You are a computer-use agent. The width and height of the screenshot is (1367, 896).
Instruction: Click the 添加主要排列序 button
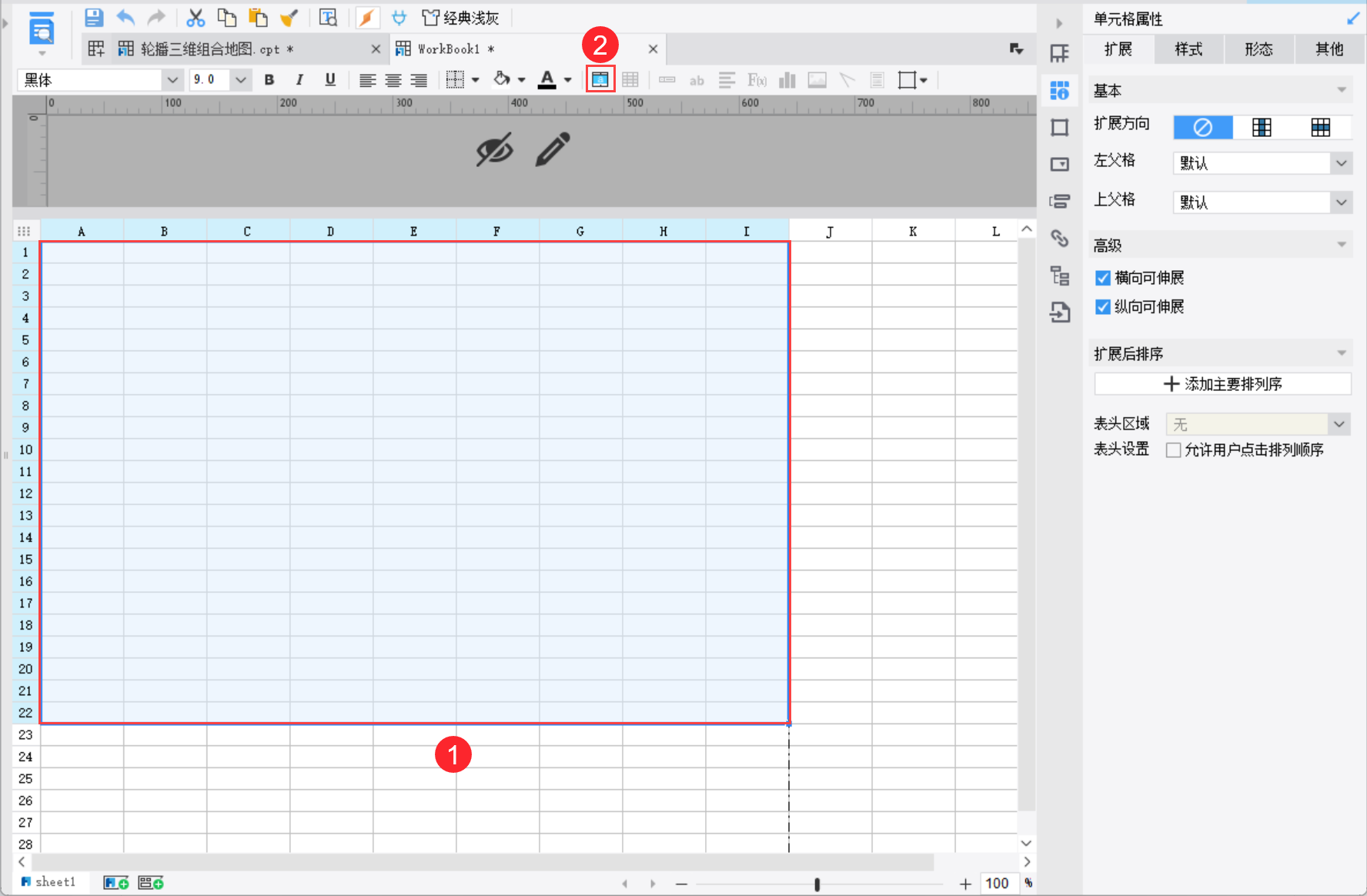point(1222,384)
